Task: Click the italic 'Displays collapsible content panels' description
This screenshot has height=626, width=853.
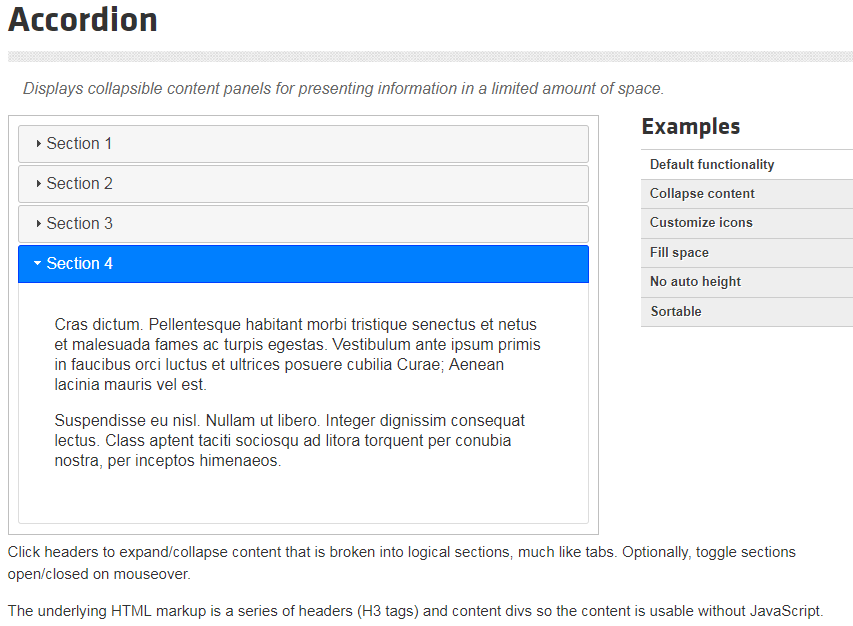Action: (343, 89)
